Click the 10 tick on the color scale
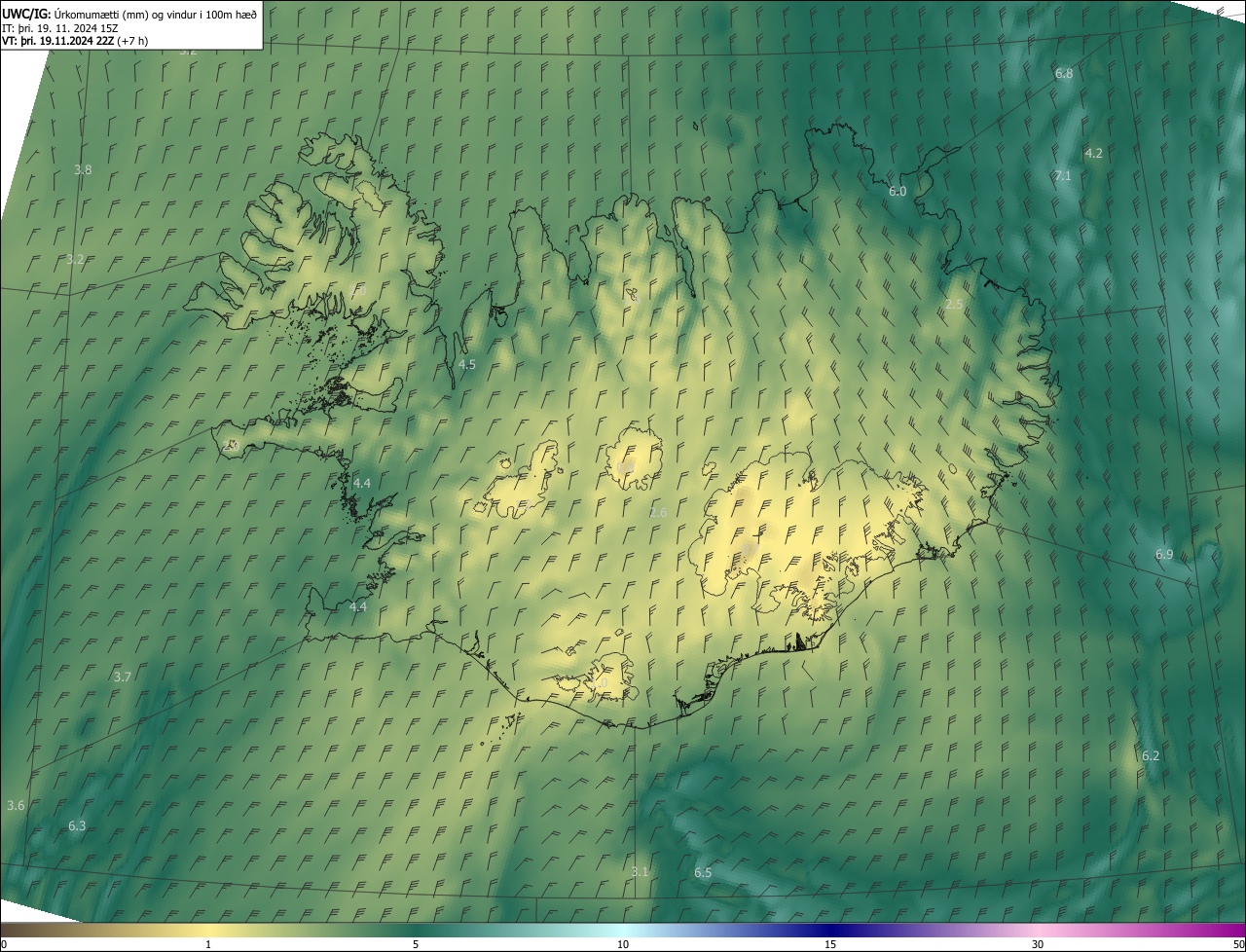Viewport: 1246px width, 952px height. pyautogui.click(x=623, y=944)
